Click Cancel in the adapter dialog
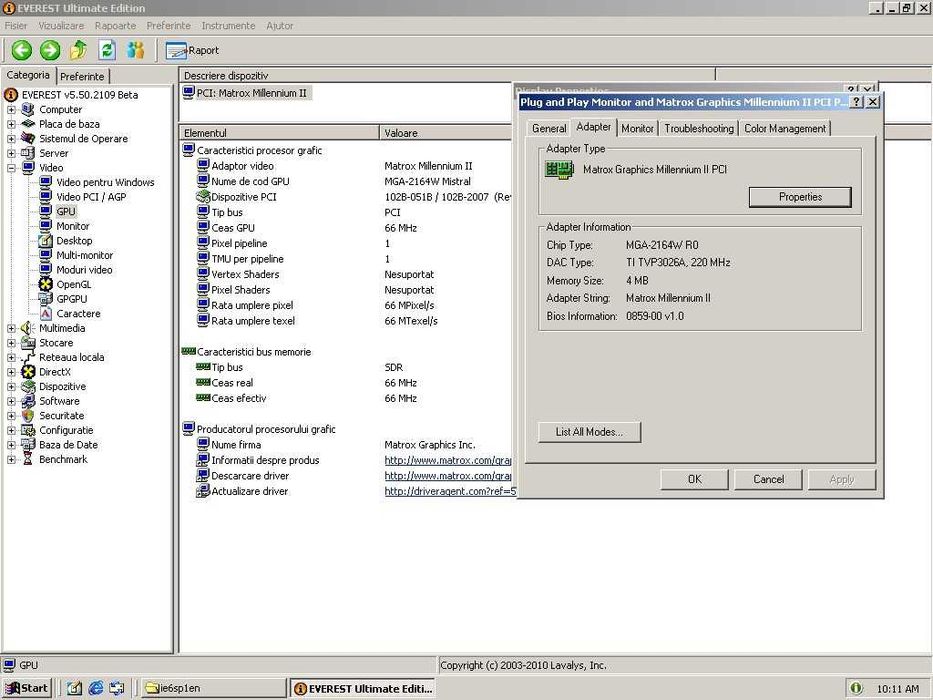933x700 pixels. 768,479
